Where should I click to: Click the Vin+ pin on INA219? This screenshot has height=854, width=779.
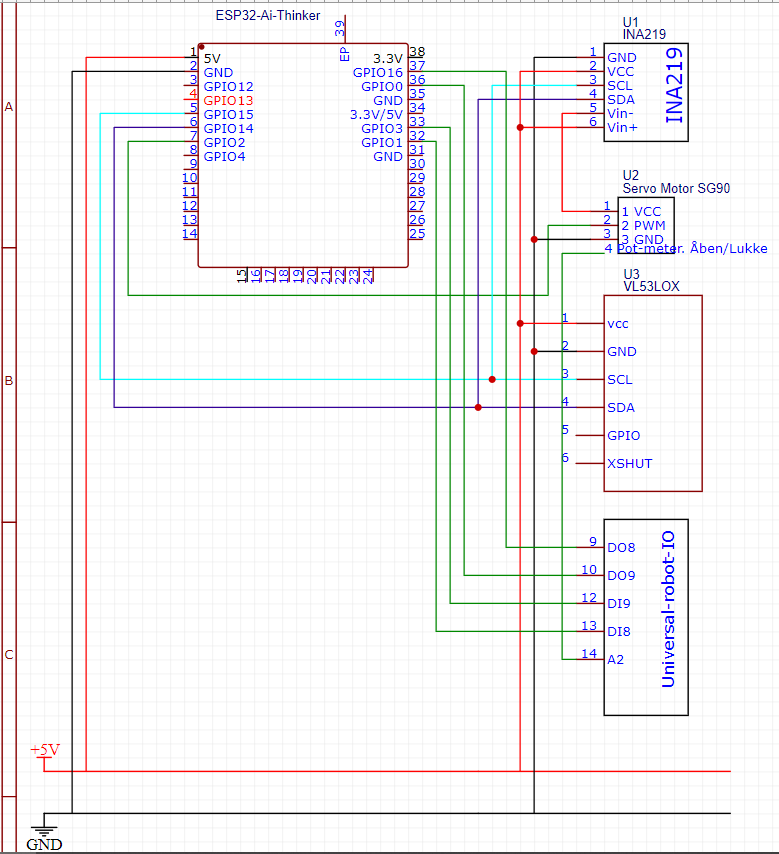point(622,128)
